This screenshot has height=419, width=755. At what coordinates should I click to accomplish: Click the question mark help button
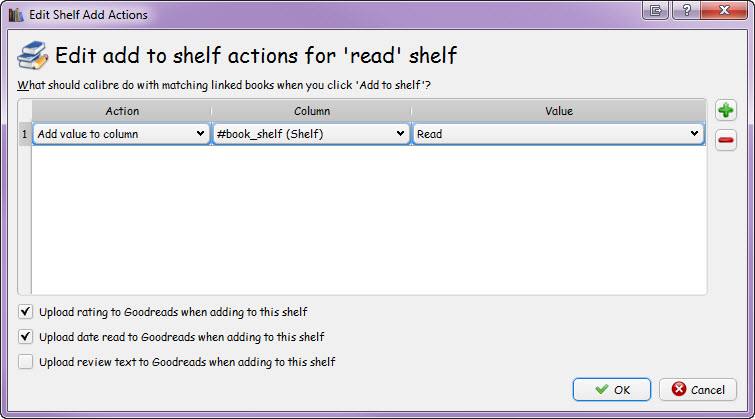[x=686, y=12]
